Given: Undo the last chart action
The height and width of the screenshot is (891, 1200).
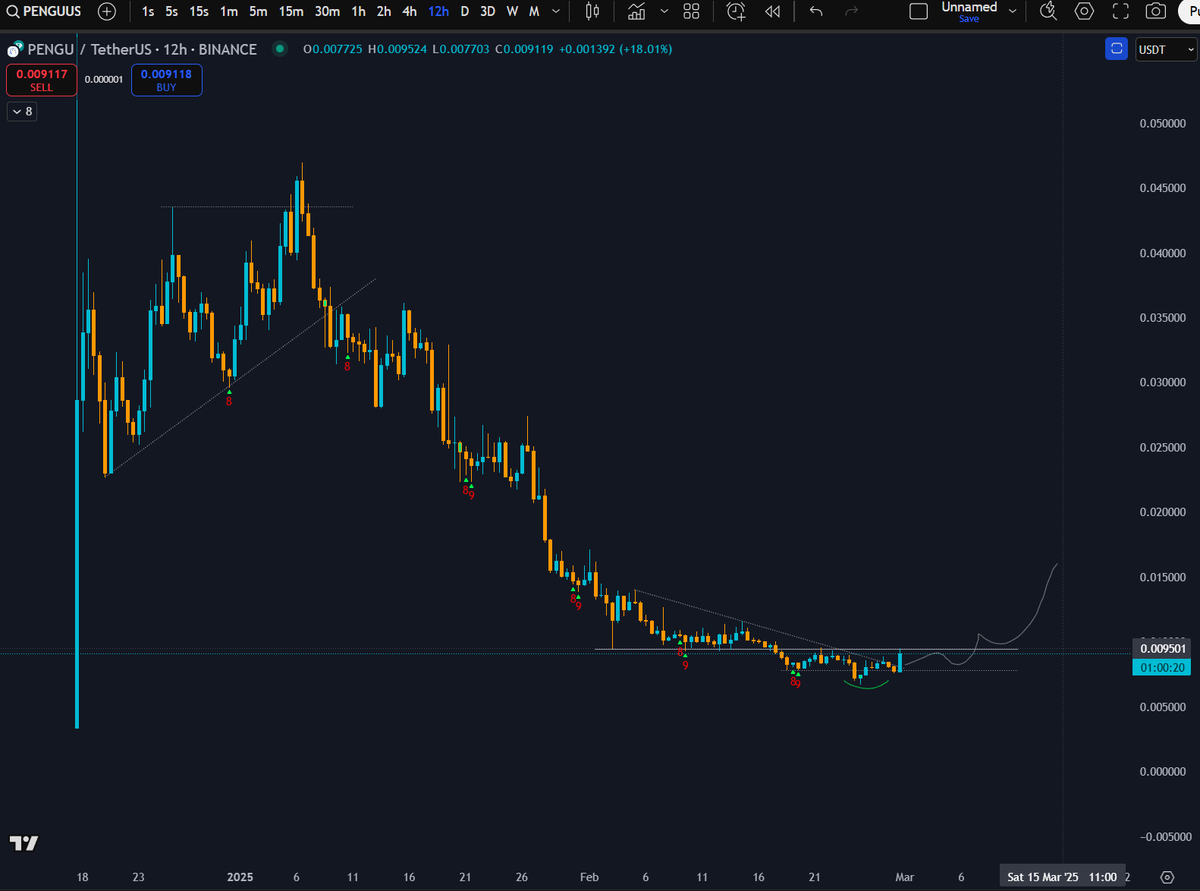Looking at the screenshot, I should point(815,12).
